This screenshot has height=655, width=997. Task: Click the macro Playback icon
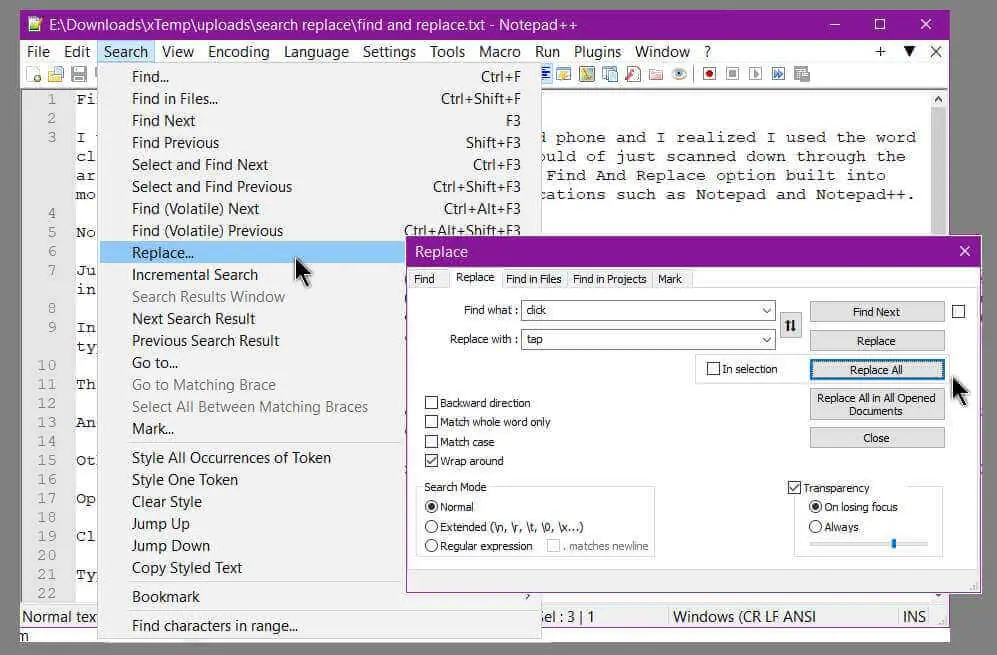(x=755, y=74)
